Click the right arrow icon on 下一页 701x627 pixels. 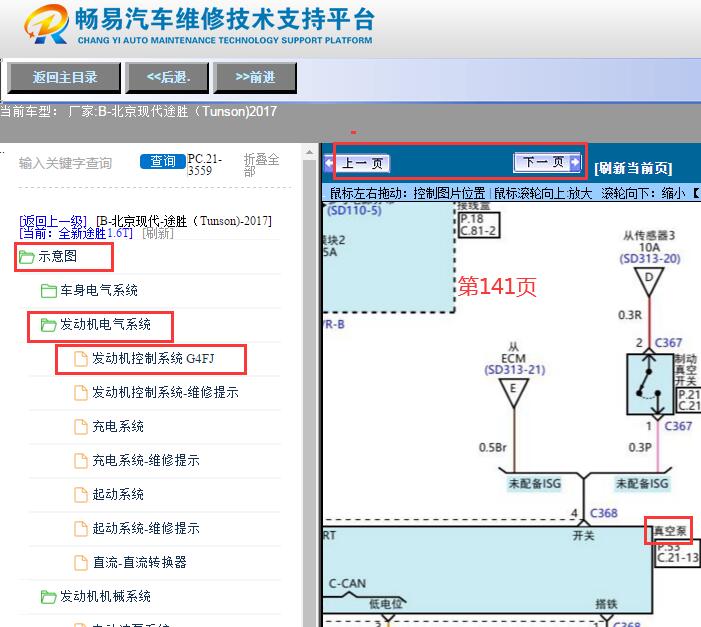coord(575,162)
